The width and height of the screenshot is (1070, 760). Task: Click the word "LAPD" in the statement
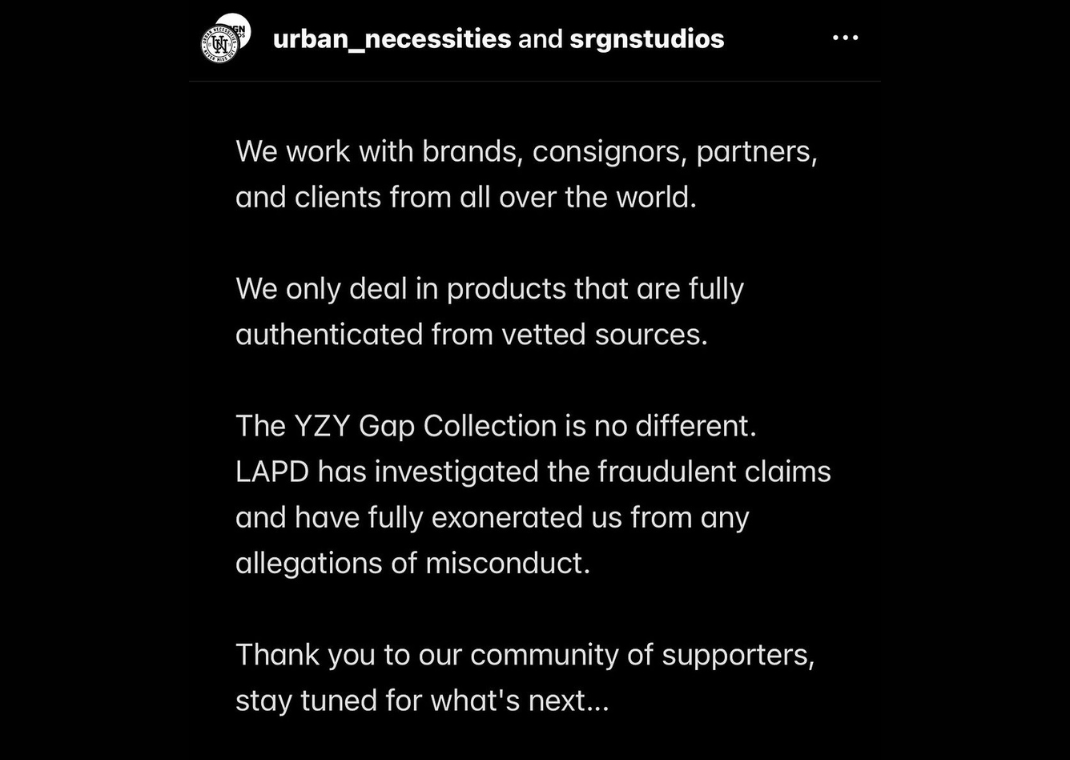[x=272, y=471]
